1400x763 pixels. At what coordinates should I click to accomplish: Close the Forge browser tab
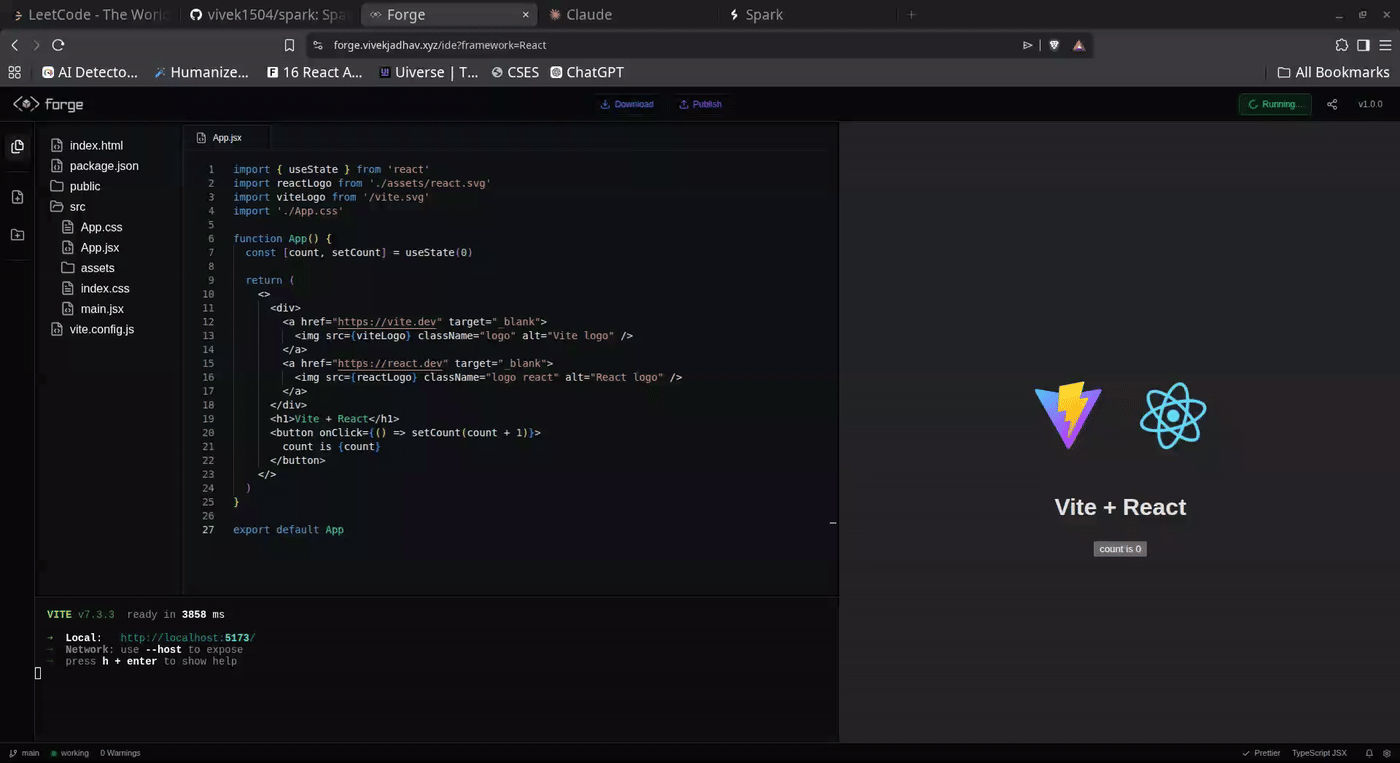pyautogui.click(x=526, y=15)
